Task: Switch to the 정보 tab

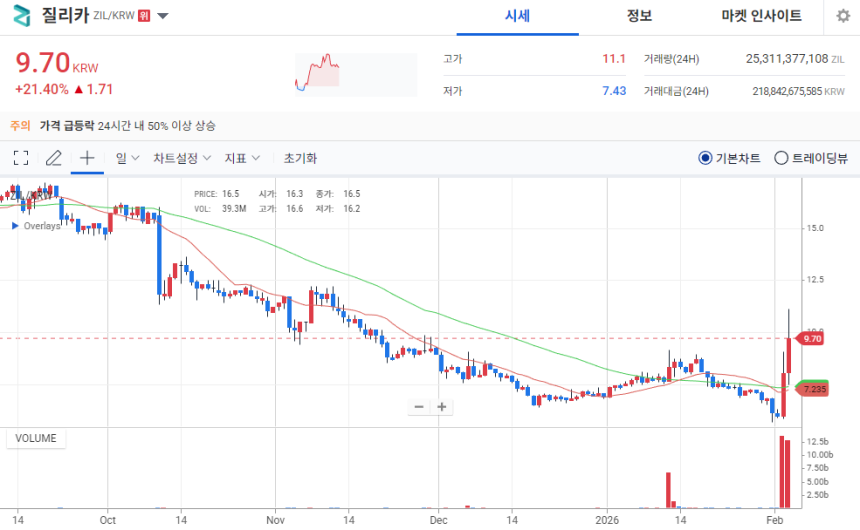Action: 640,16
